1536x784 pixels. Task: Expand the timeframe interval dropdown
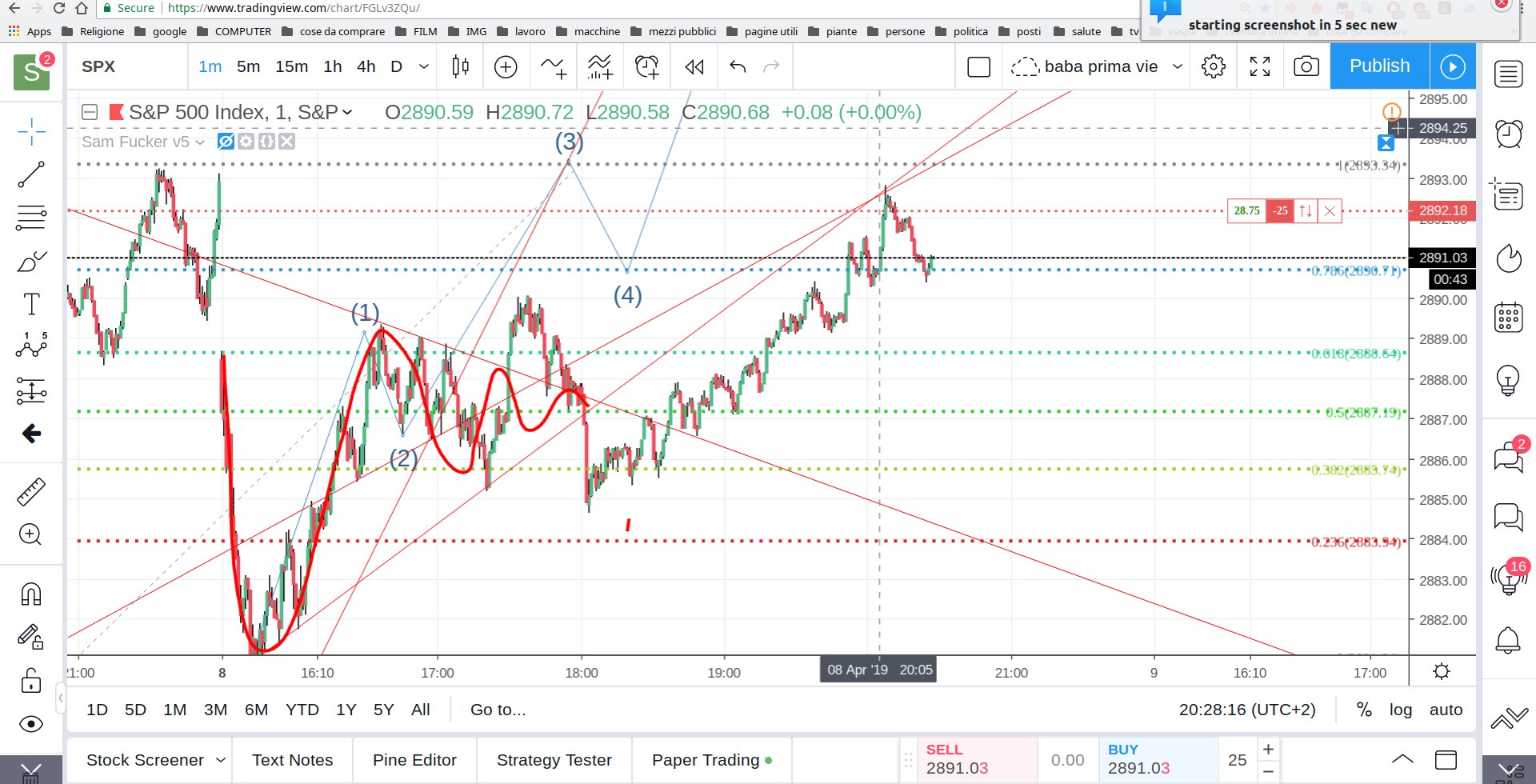[x=424, y=66]
